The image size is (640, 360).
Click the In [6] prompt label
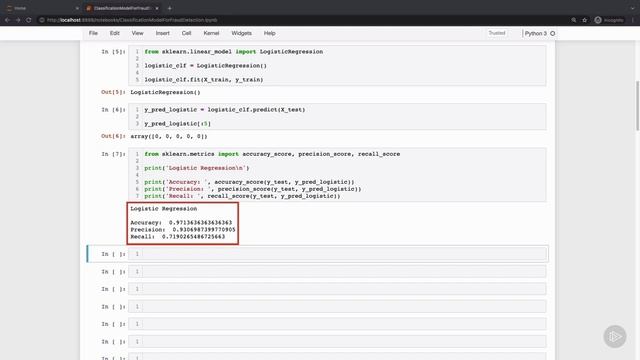tap(113, 110)
